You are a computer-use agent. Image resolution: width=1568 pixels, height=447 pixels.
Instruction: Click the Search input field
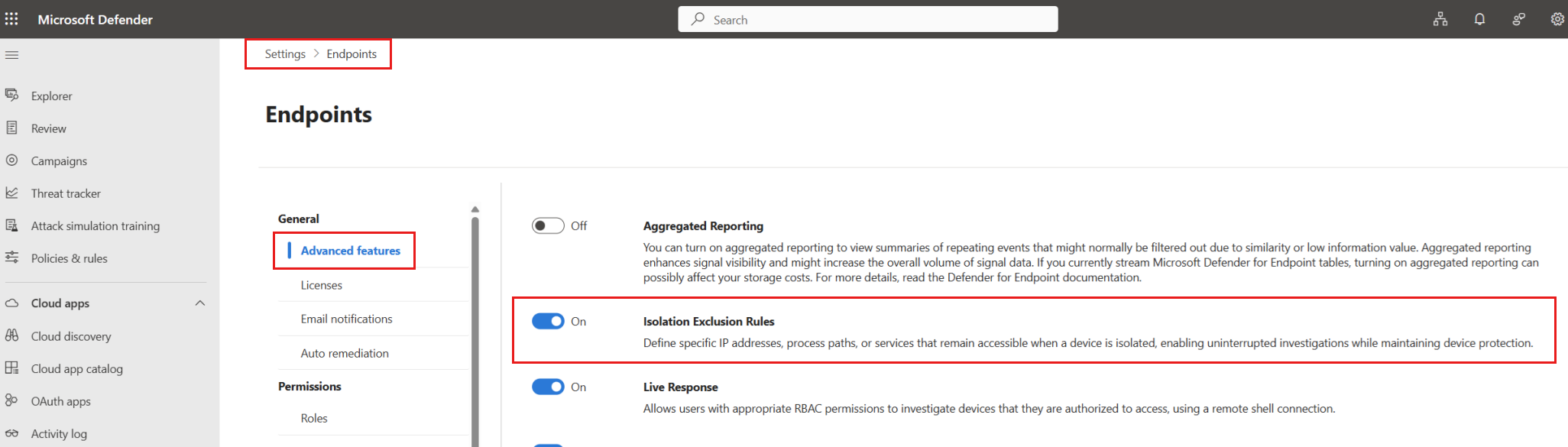tap(867, 19)
